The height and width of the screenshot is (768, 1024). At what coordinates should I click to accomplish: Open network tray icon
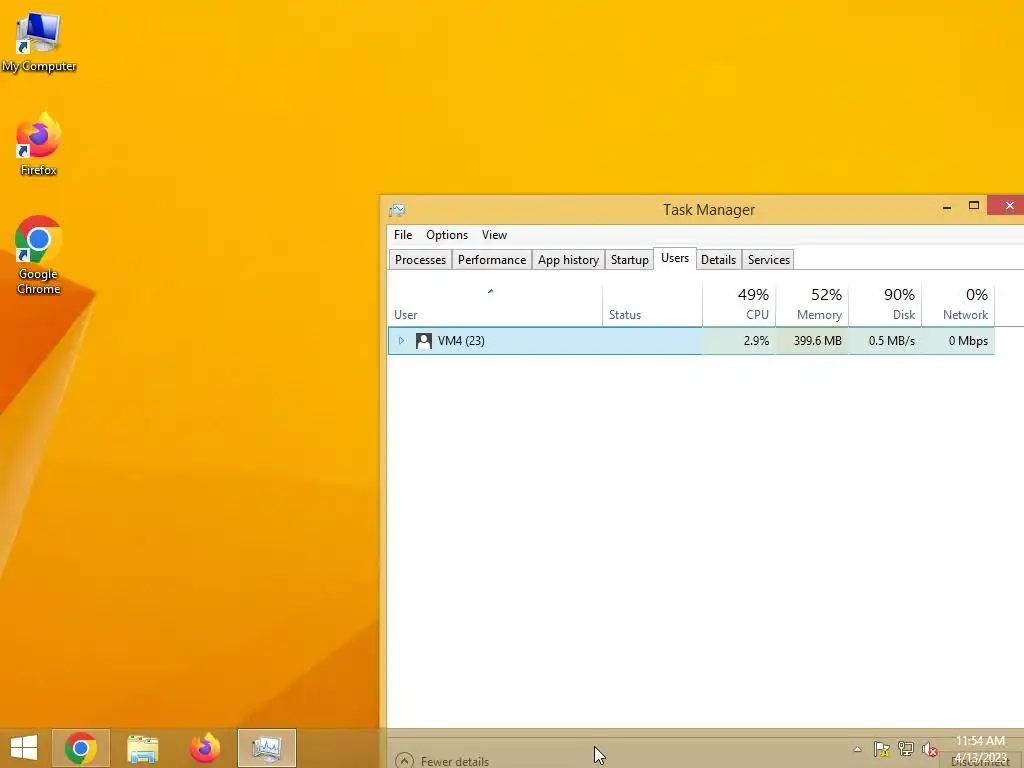(x=906, y=749)
